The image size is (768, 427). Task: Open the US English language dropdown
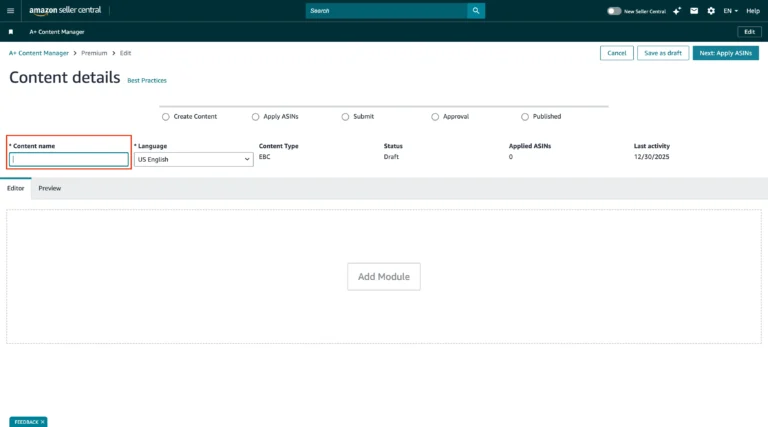pos(193,159)
